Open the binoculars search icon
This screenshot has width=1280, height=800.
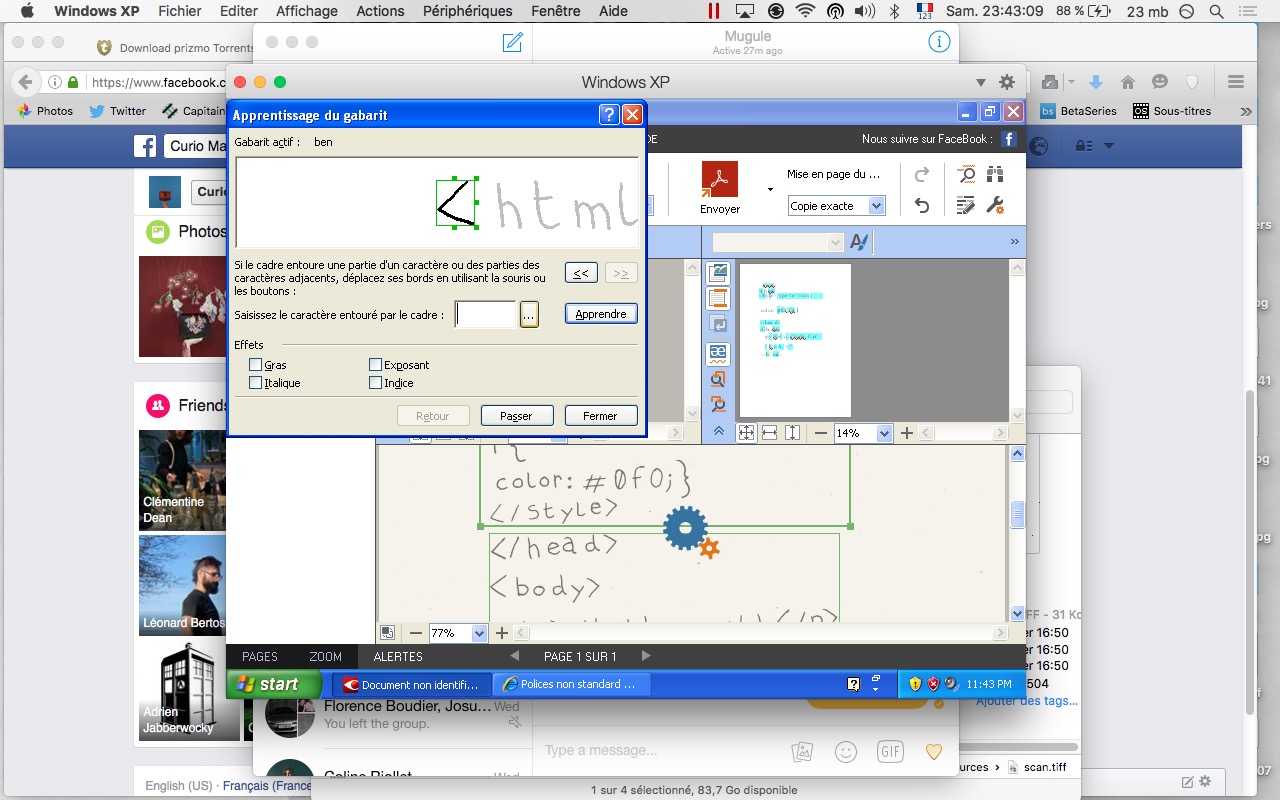(994, 174)
